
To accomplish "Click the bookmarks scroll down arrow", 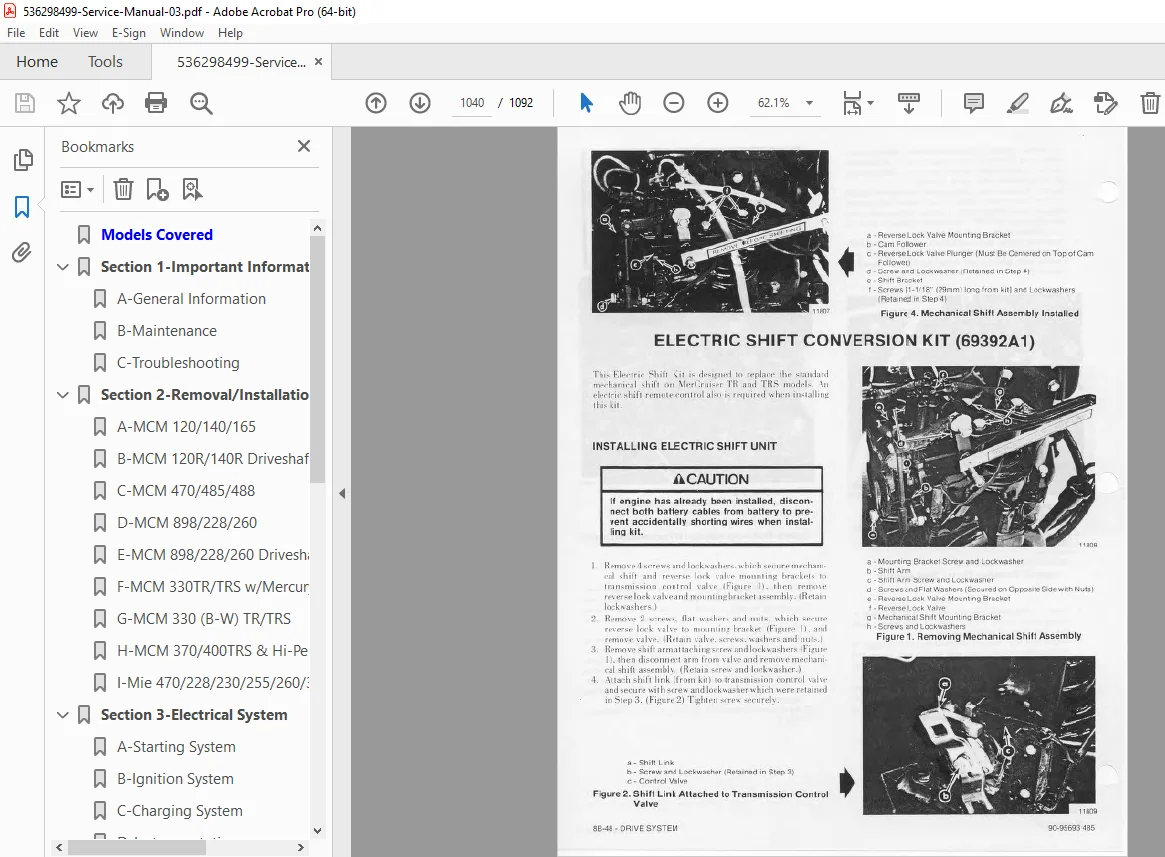I will [x=317, y=830].
